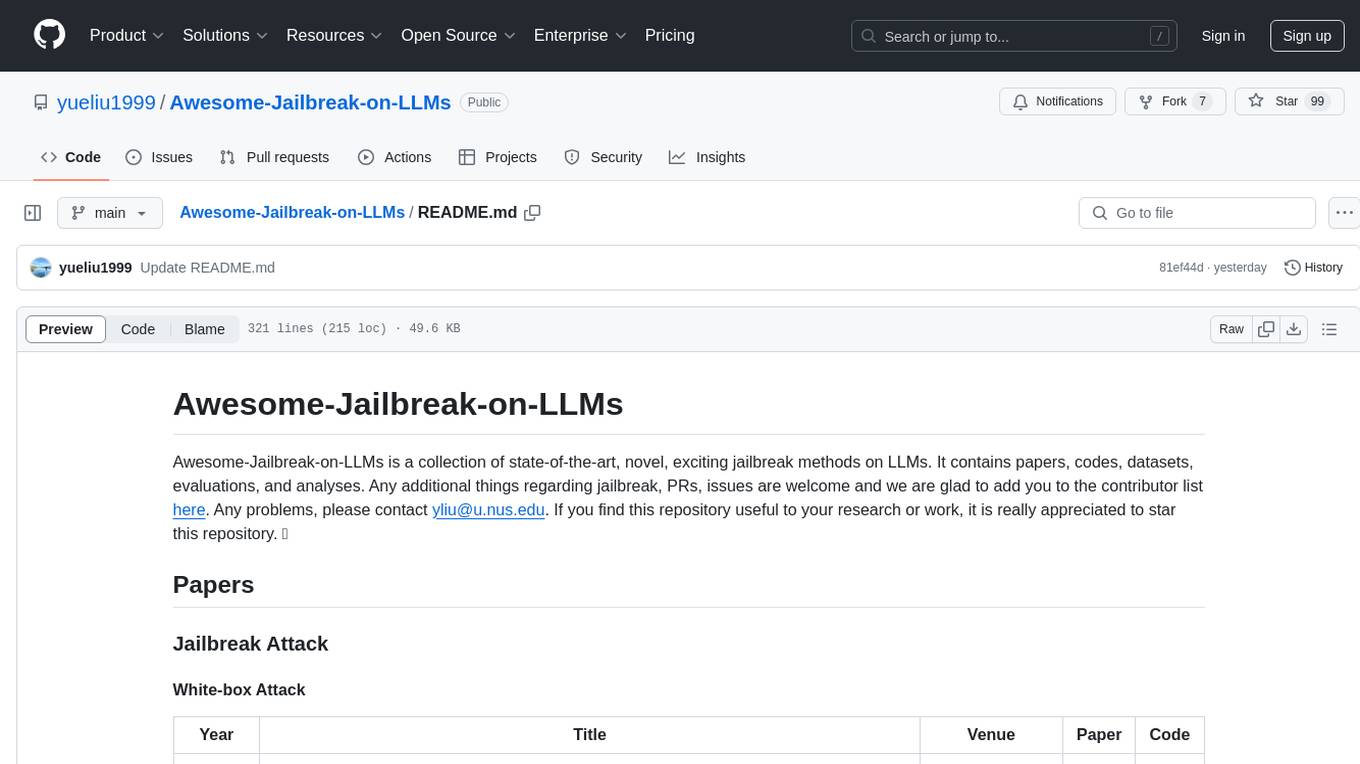Open the Issues tab
The image size is (1360, 764).
click(x=159, y=157)
